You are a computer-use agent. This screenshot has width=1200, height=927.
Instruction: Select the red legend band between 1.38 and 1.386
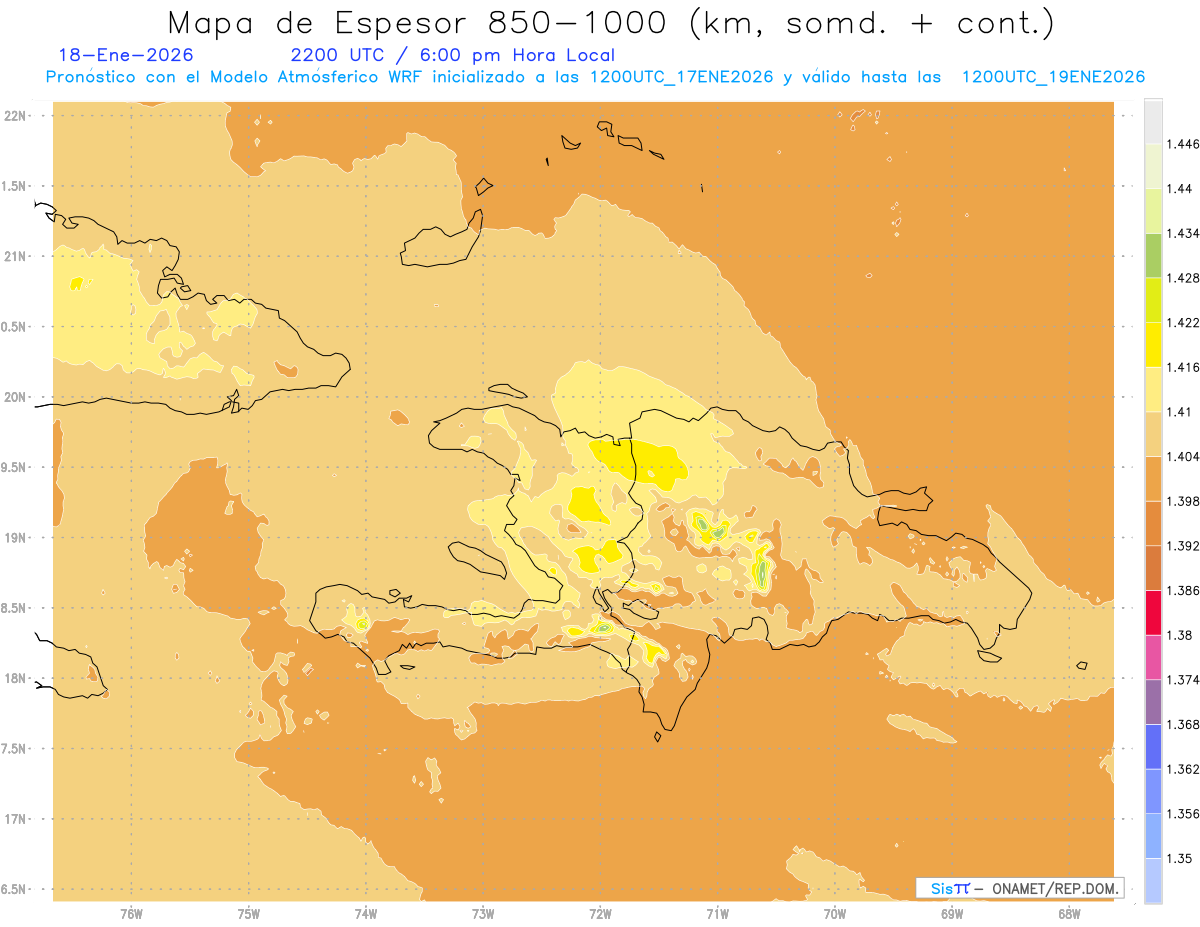1153,612
